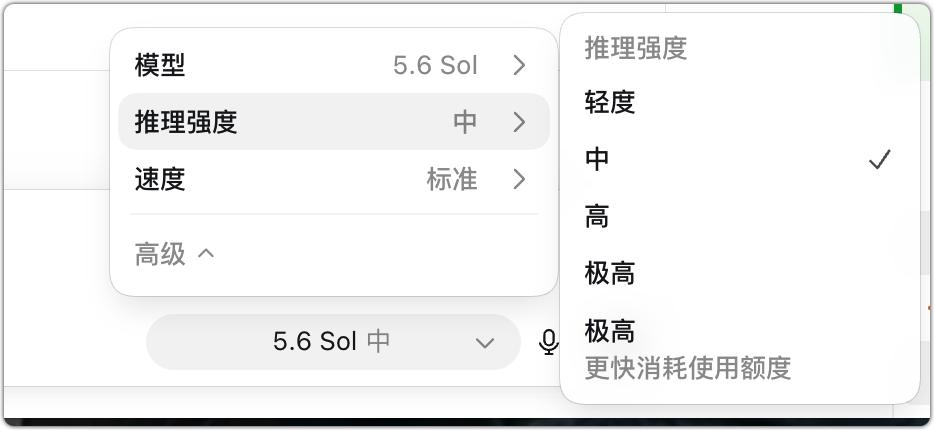
Task: Click the 推理强度 header of the submenu
Action: click(636, 48)
